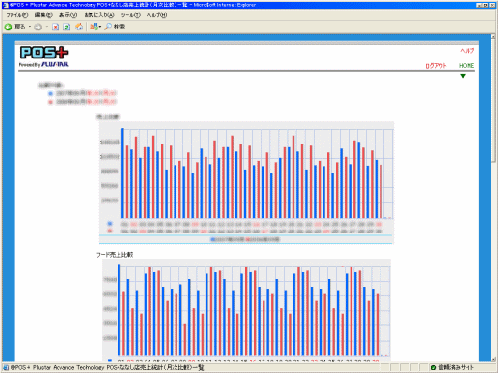Click the Search magnifier (検索) button
The height and width of the screenshot is (373, 498).
115,27
